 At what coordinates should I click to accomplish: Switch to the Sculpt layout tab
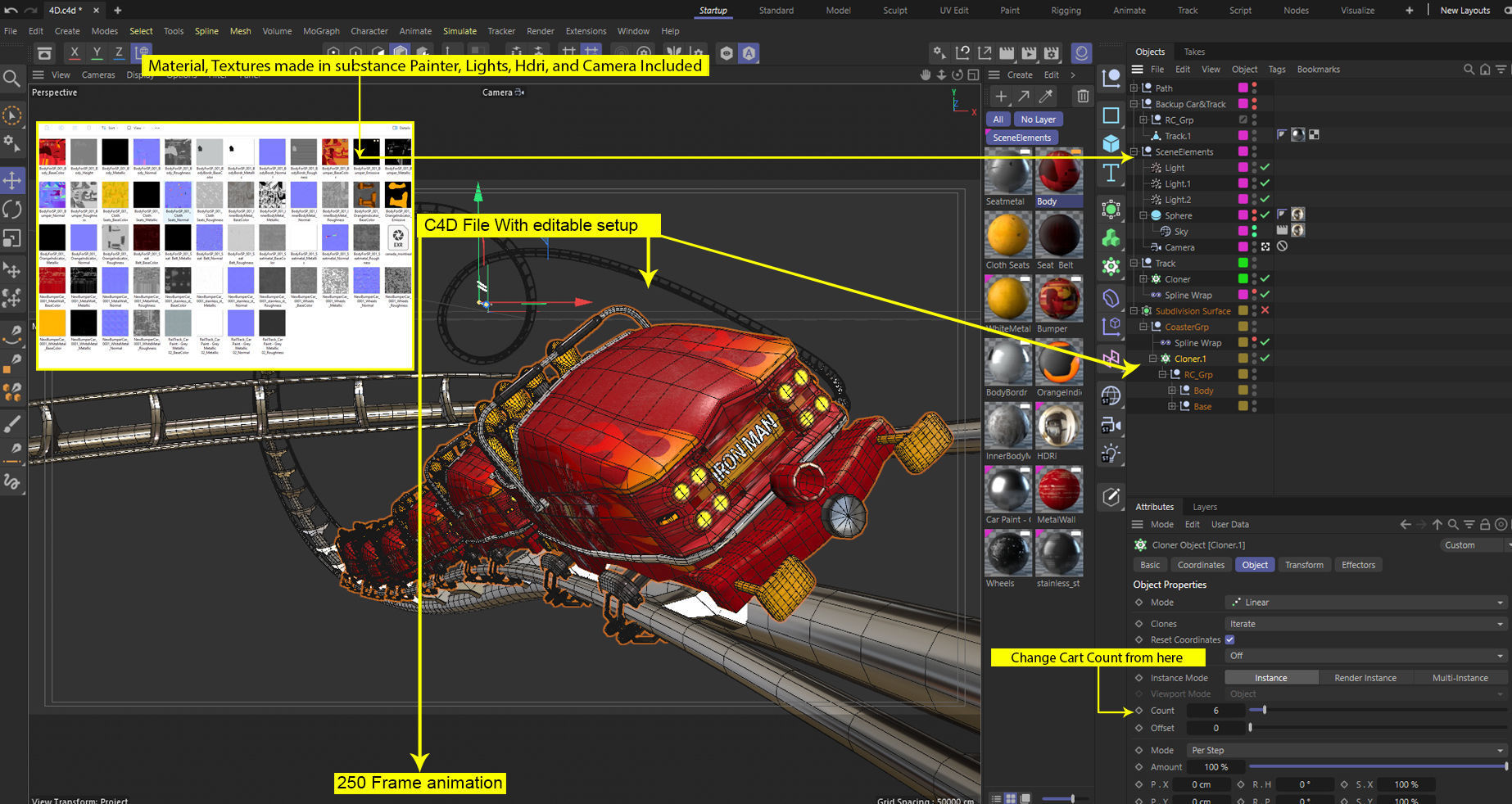[x=895, y=11]
